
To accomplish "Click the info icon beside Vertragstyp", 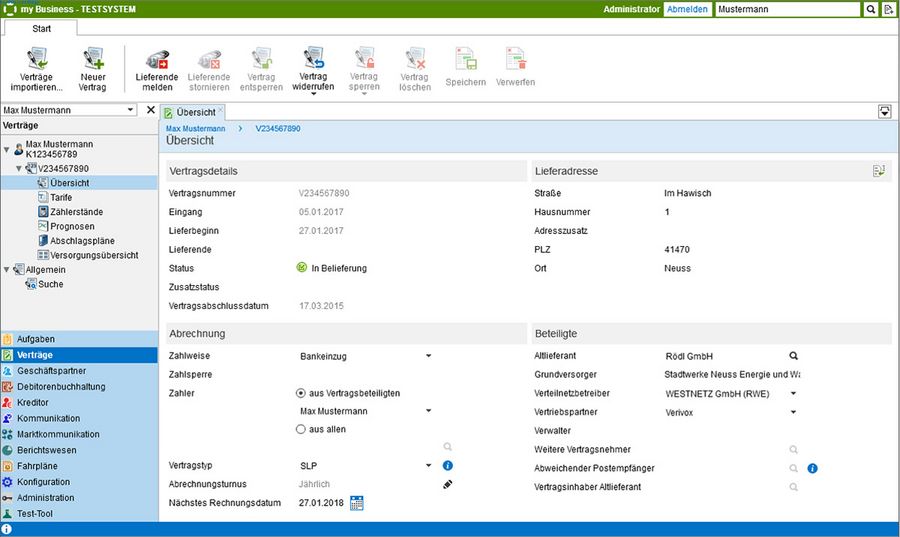I will click(x=448, y=465).
